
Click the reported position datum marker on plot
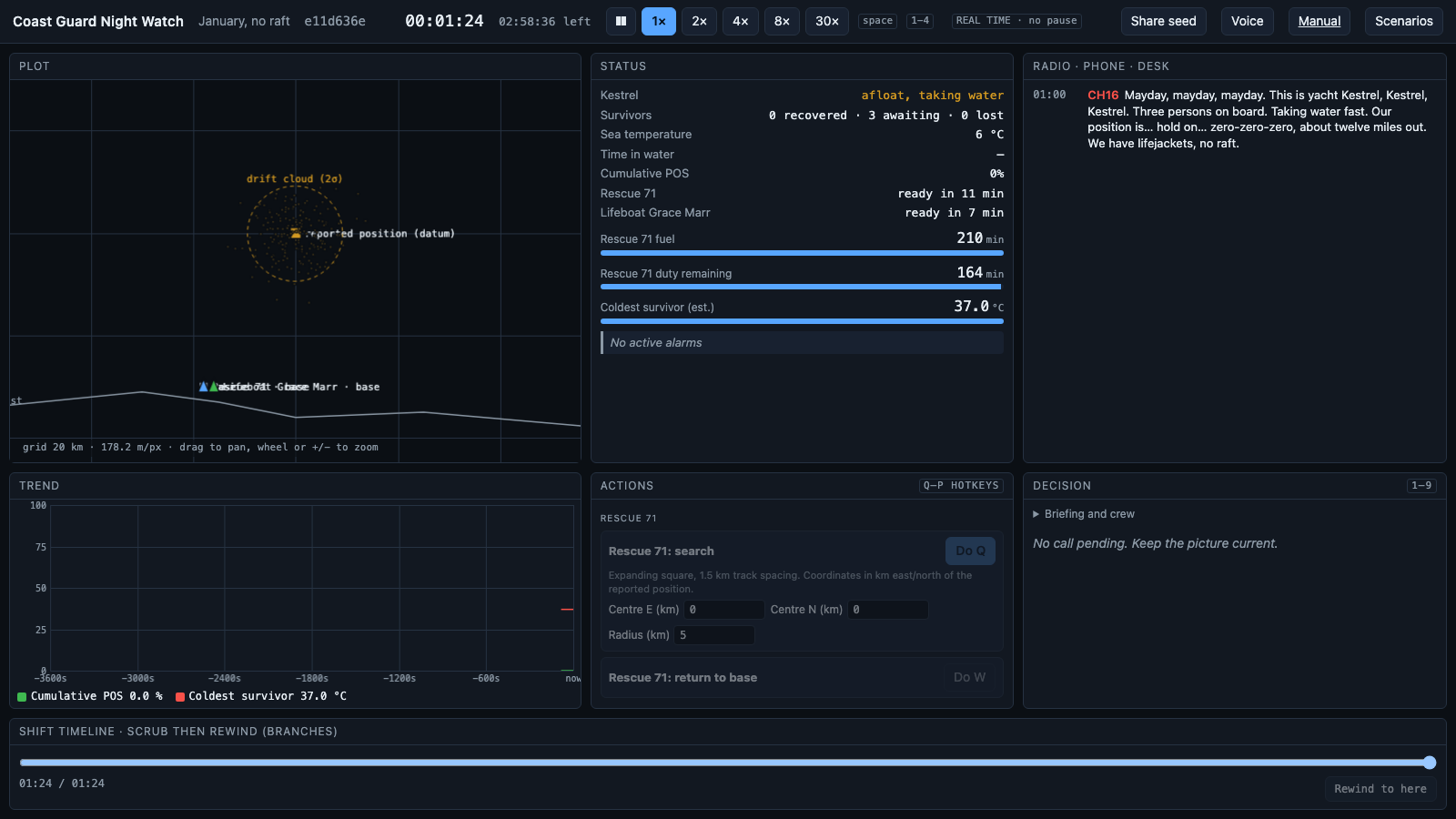click(296, 234)
